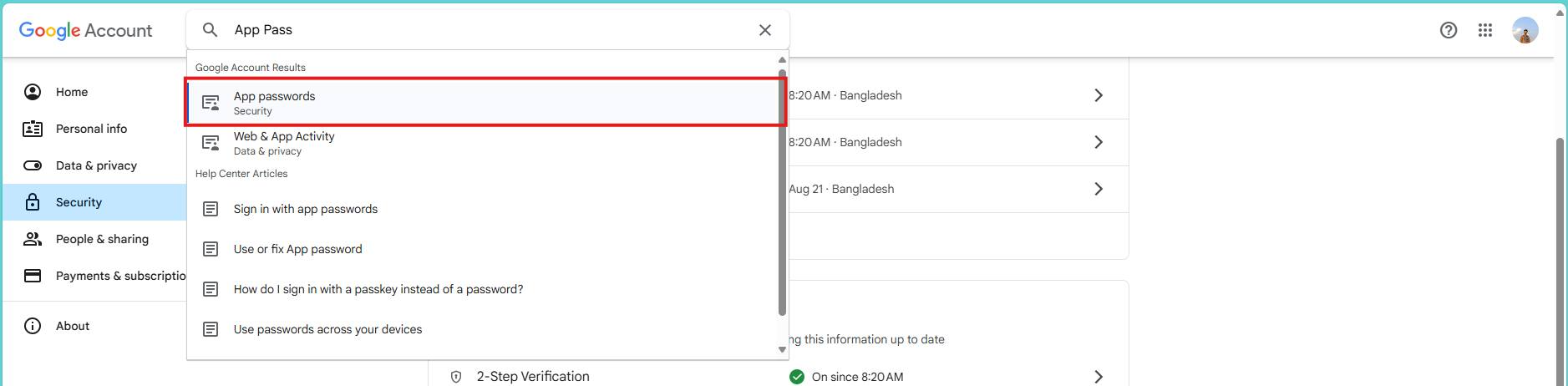Screen dimensions: 1568x386
Task: Click the Security lock icon
Action: [x=33, y=202]
